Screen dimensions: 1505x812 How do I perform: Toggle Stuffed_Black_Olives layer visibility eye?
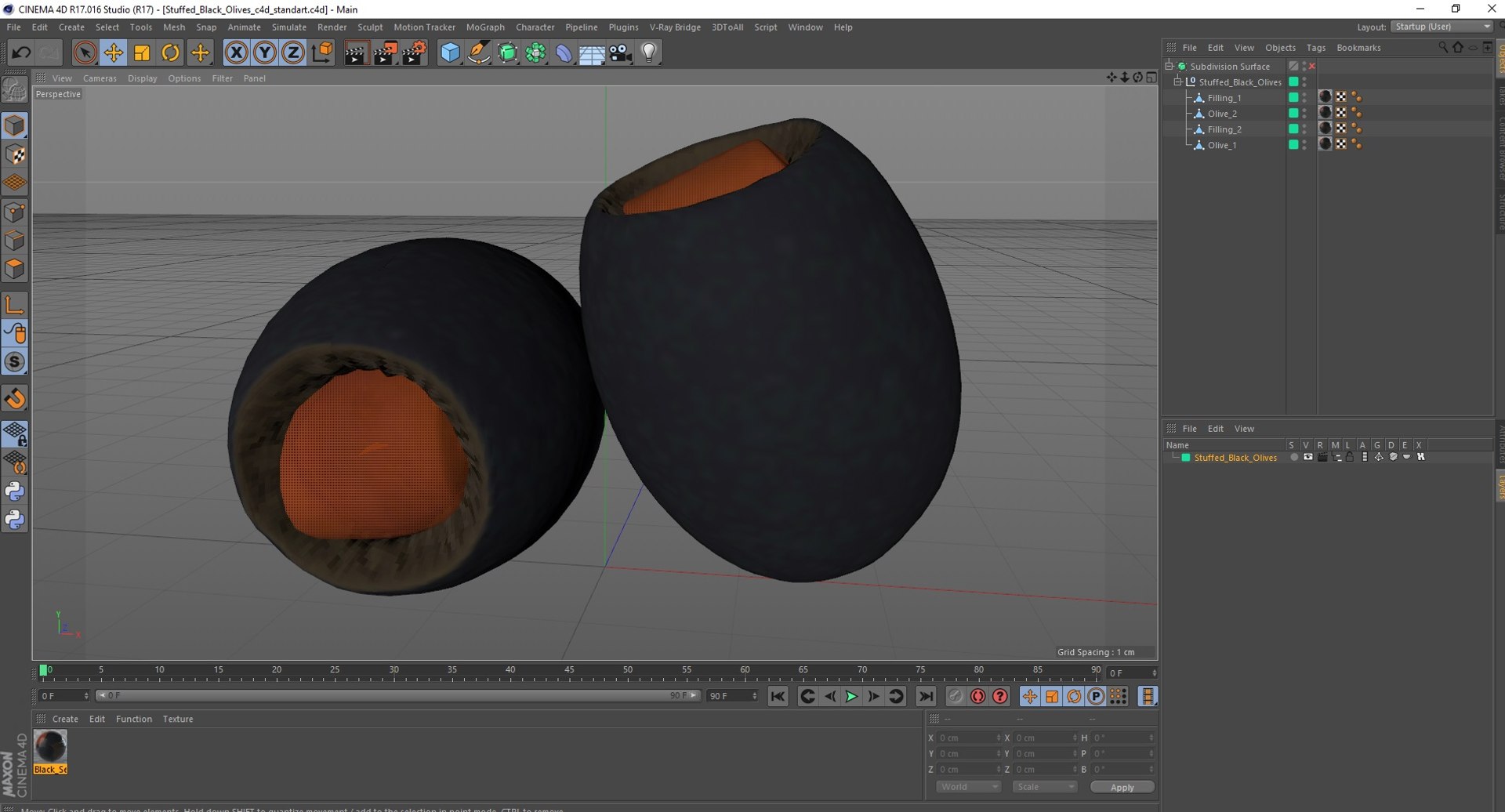pyautogui.click(x=1307, y=457)
